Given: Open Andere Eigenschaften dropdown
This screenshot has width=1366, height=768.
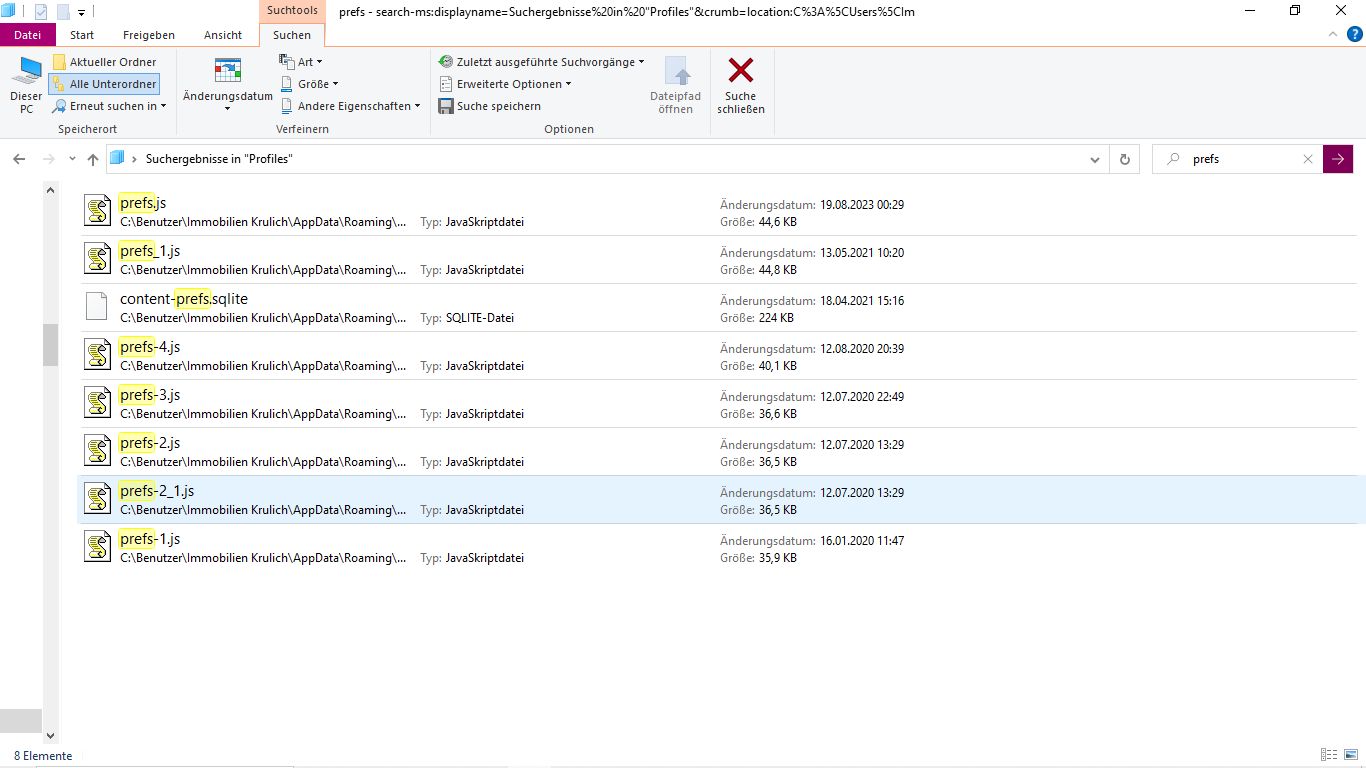Looking at the screenshot, I should 350,106.
